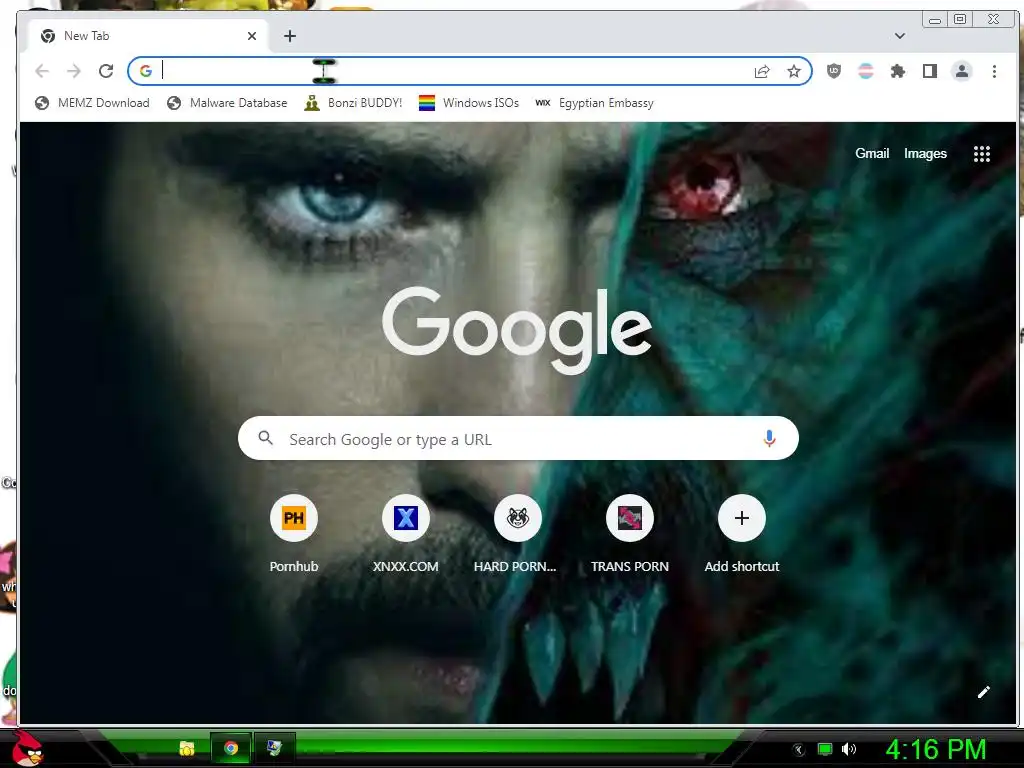
Task: Bookmark this tab with the star icon
Action: click(793, 71)
